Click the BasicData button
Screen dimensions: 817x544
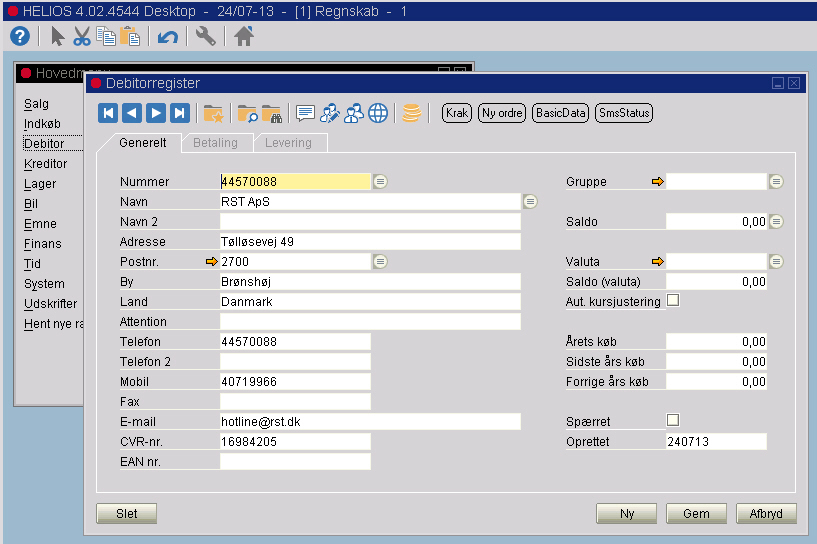pos(561,113)
